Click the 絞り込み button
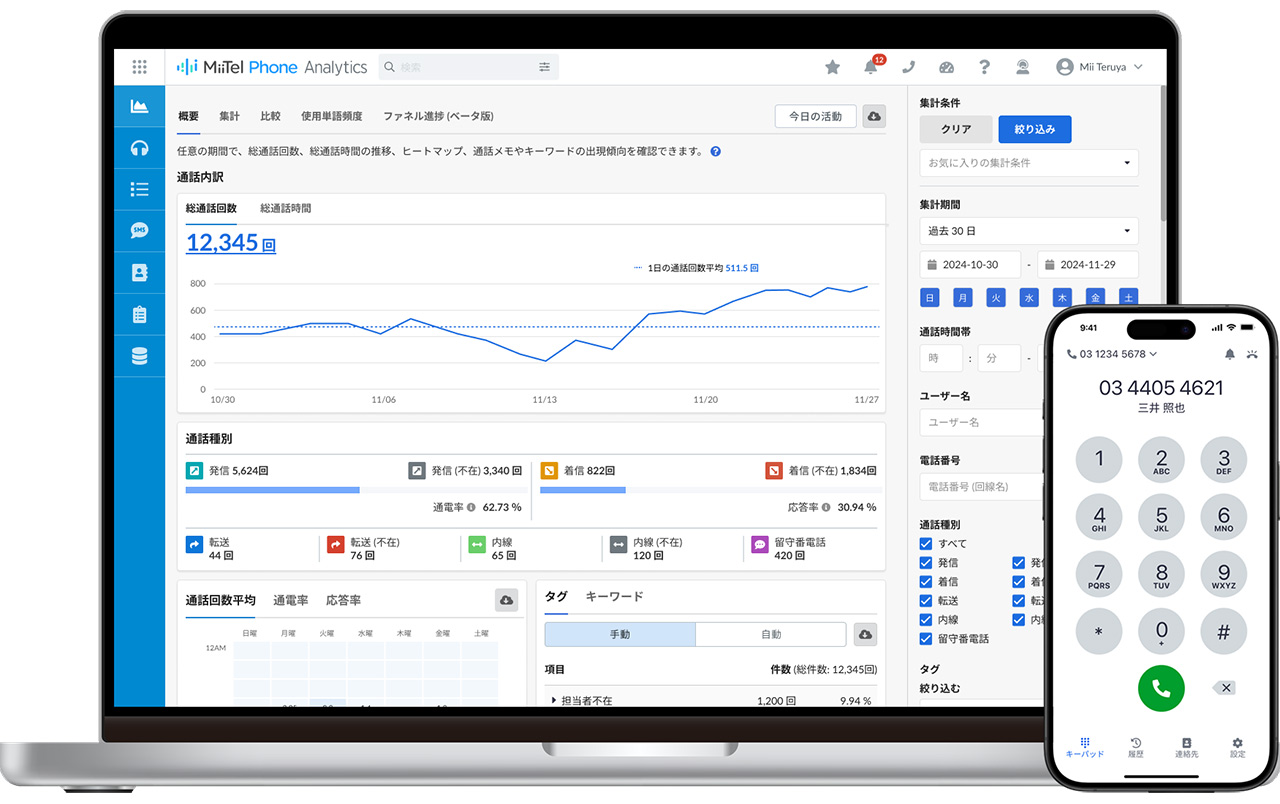This screenshot has width=1280, height=804. tap(1034, 129)
